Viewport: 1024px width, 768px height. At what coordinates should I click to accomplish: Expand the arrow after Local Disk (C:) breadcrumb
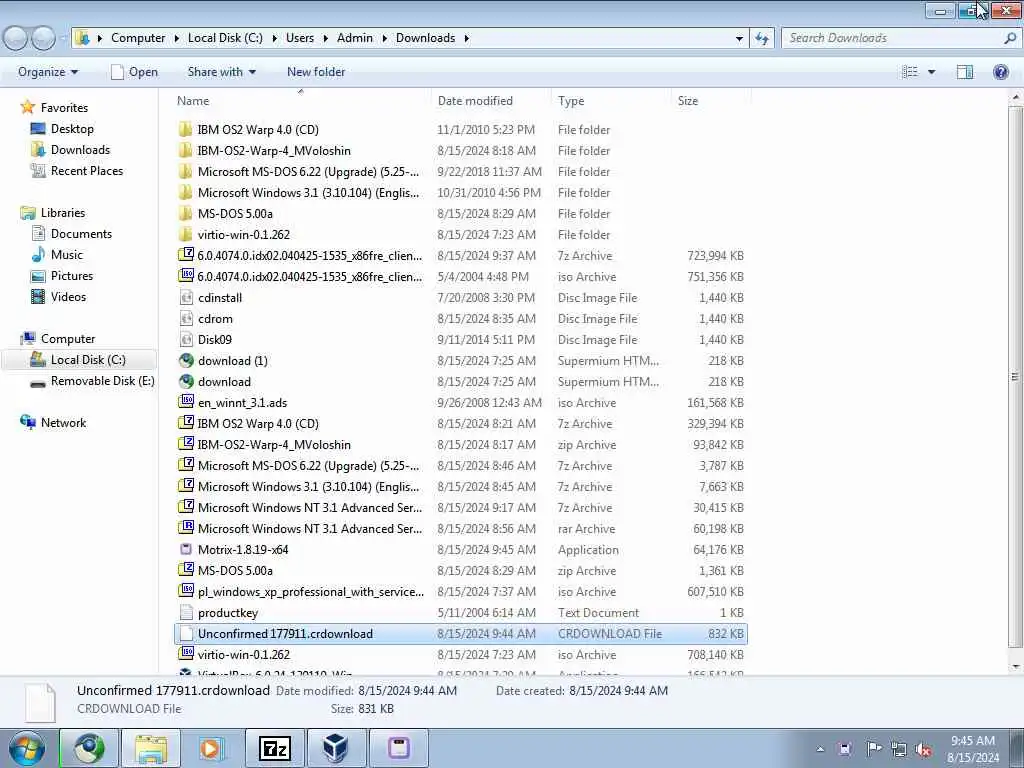[274, 39]
